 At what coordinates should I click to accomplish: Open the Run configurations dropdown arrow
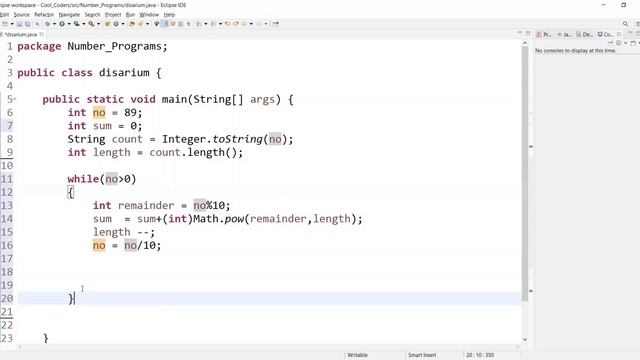pyautogui.click(x=69, y=24)
